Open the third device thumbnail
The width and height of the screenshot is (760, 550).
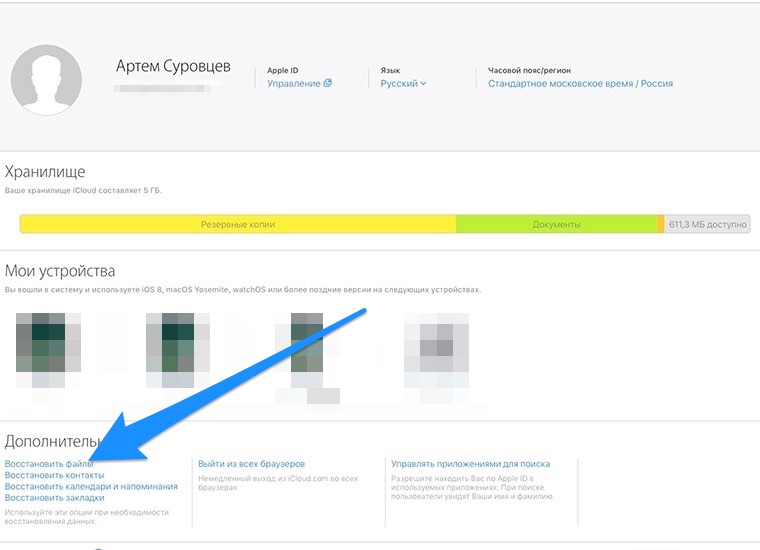[x=307, y=350]
